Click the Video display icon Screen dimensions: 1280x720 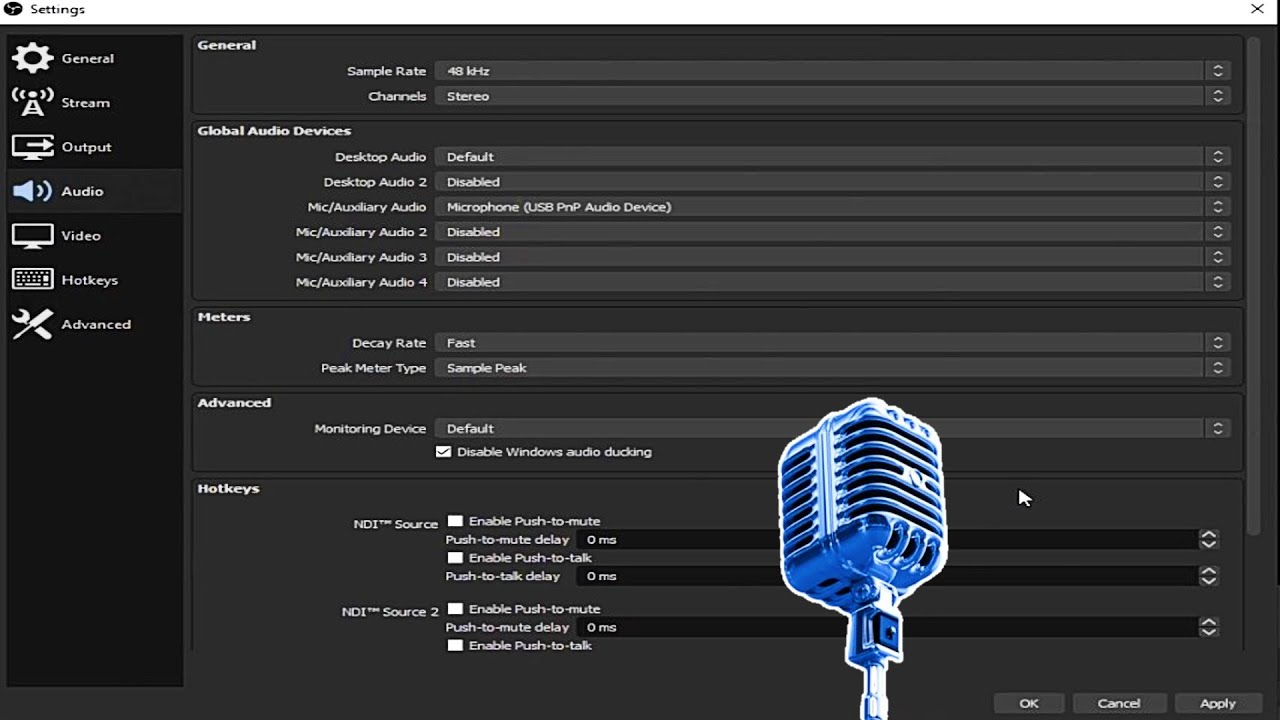click(x=32, y=236)
